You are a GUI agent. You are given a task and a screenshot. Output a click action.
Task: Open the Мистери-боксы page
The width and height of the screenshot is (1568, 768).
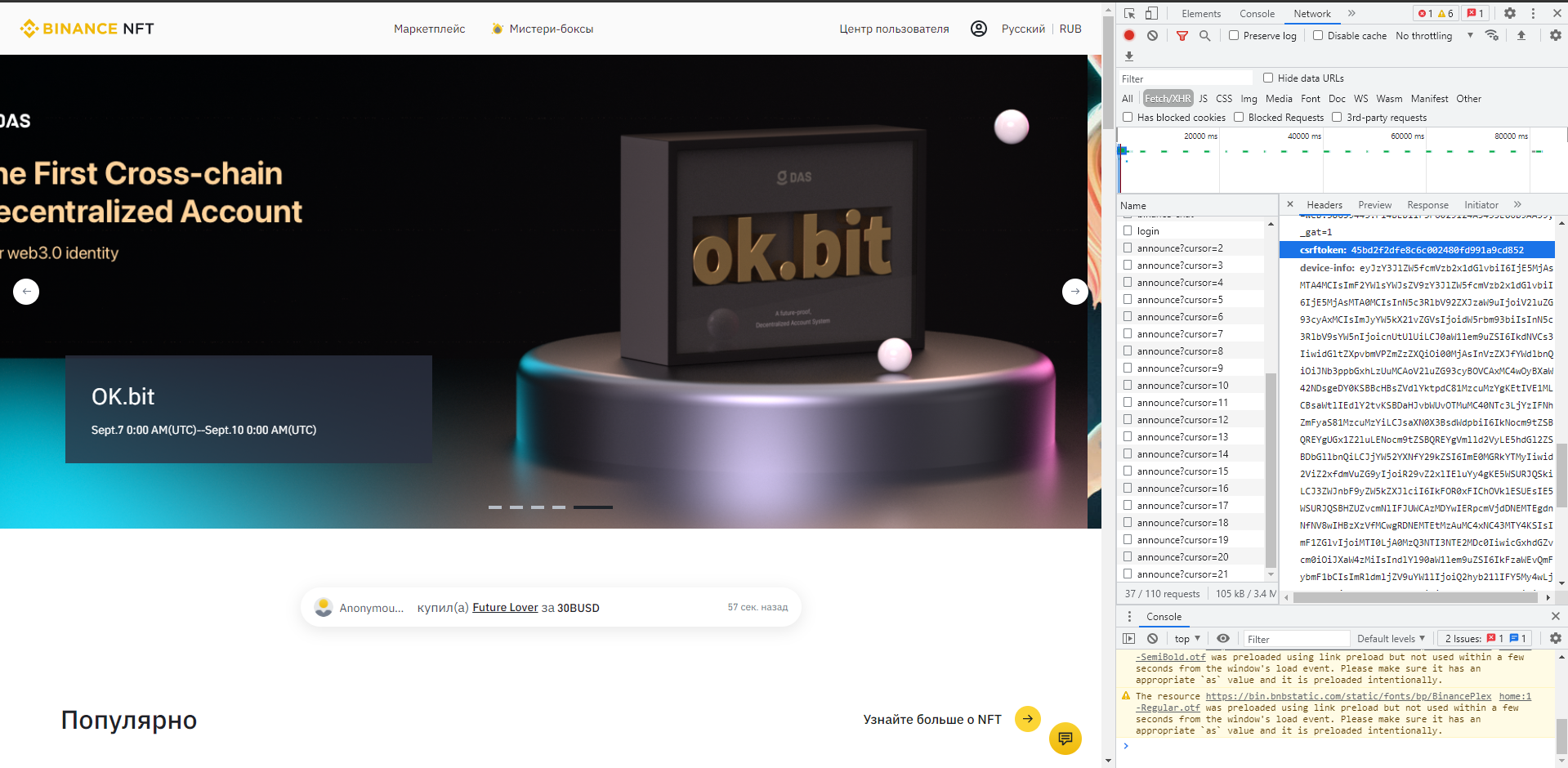tap(543, 29)
